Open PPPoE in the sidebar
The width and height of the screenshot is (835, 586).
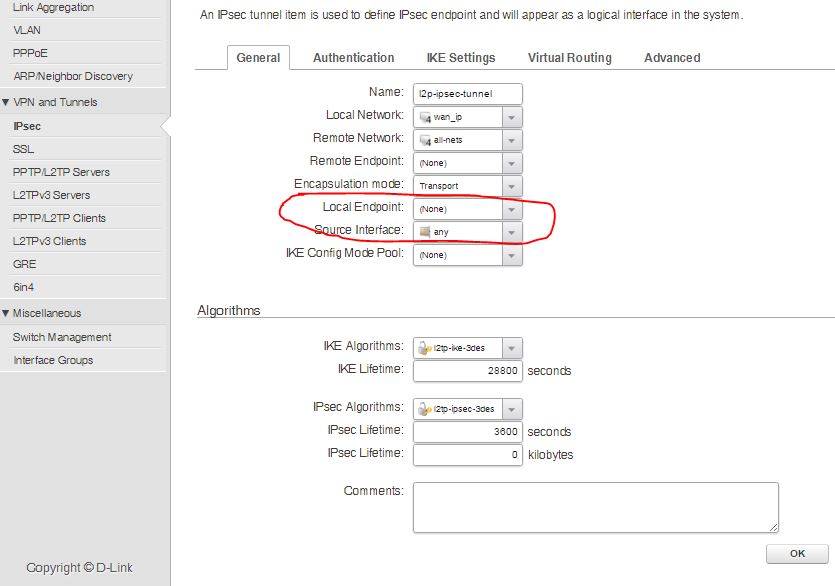click(30, 53)
